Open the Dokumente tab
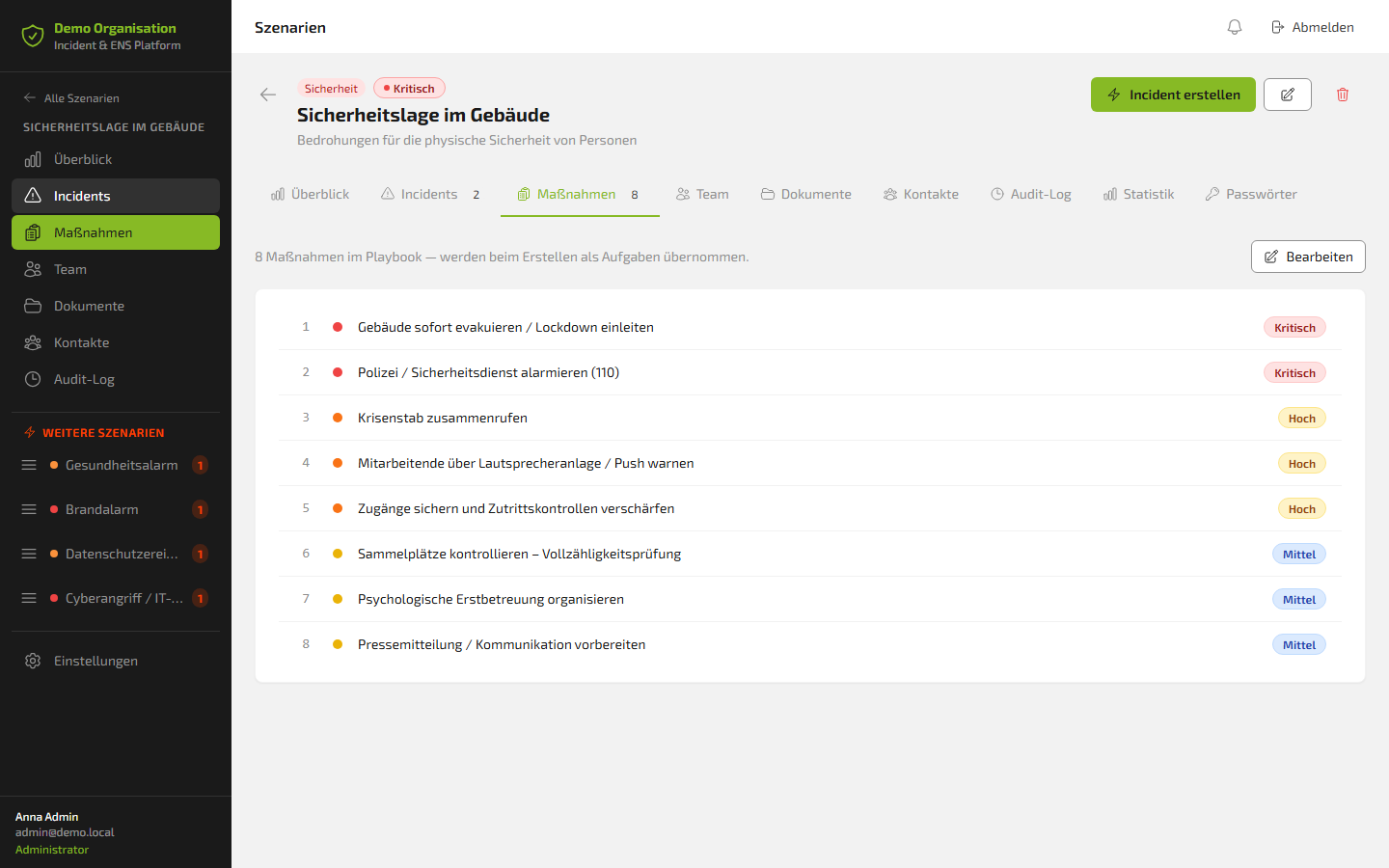 [x=806, y=194]
